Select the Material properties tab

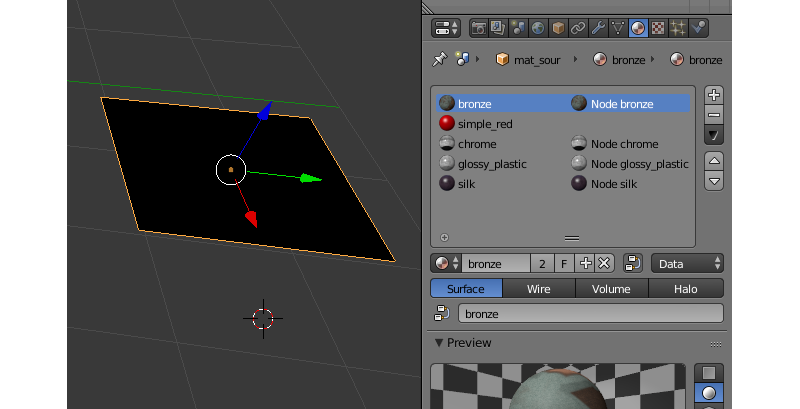(x=638, y=28)
